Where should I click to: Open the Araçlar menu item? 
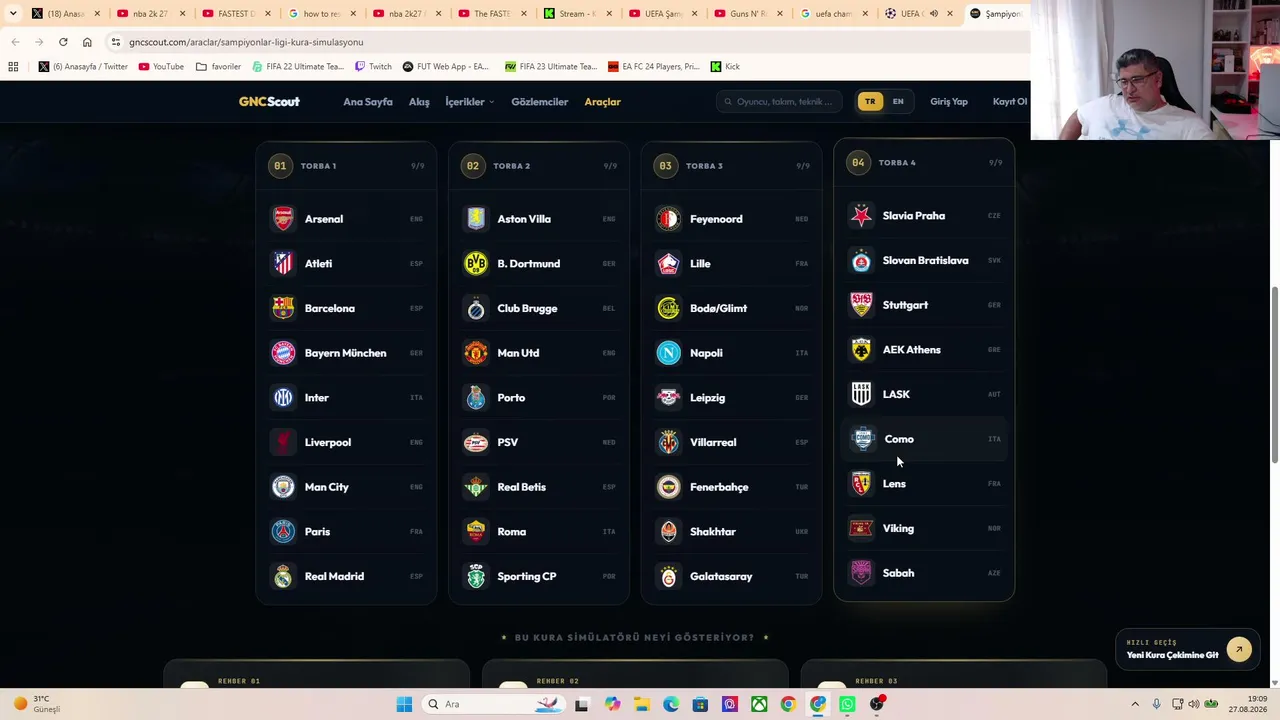(x=603, y=102)
